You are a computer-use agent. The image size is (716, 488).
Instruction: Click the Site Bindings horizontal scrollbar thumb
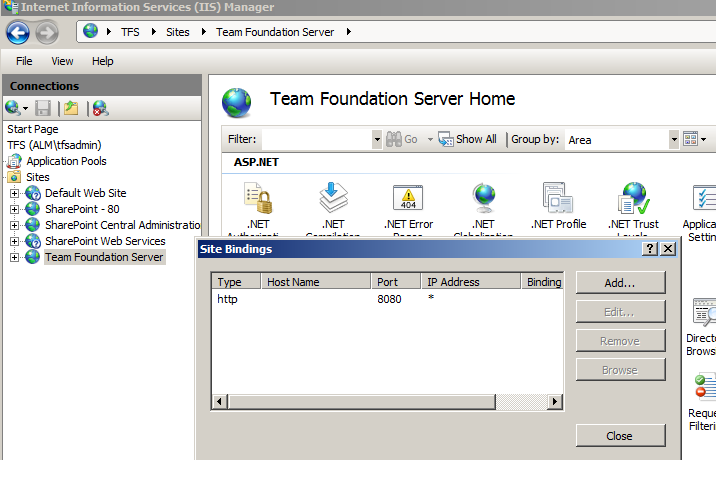point(362,402)
